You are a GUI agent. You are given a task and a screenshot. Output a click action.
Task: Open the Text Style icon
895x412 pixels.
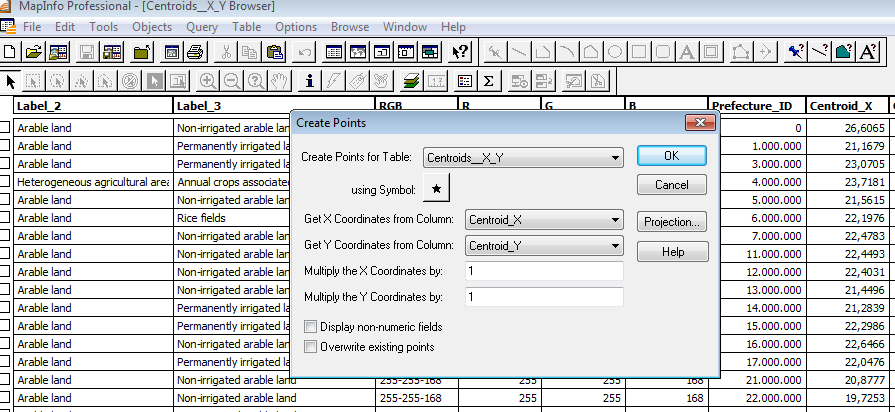click(x=867, y=52)
